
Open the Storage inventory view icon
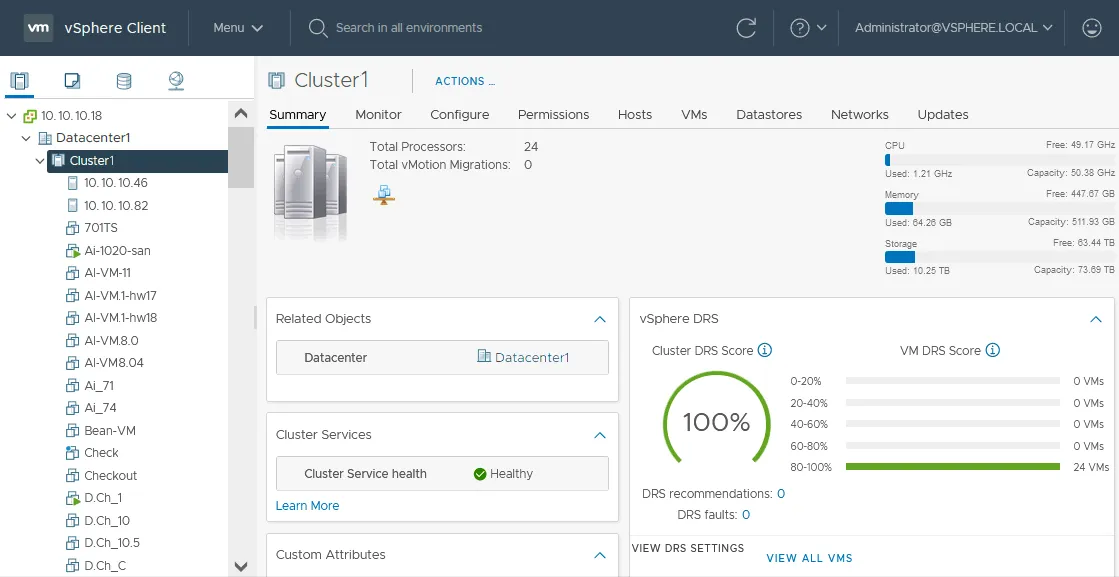pos(124,81)
